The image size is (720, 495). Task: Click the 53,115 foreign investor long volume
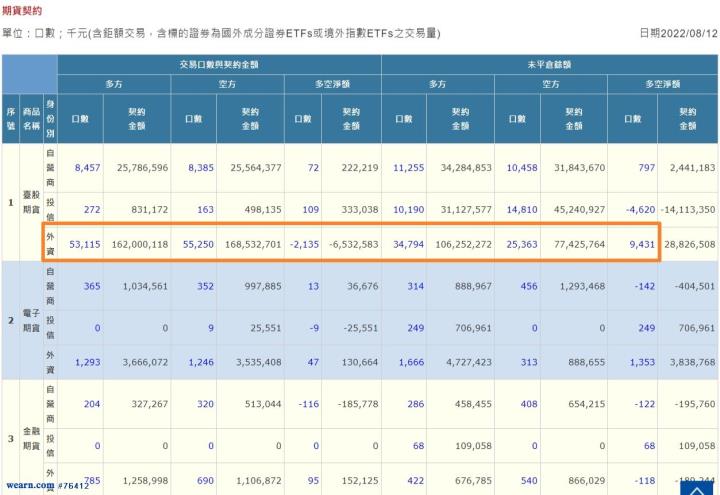point(85,243)
